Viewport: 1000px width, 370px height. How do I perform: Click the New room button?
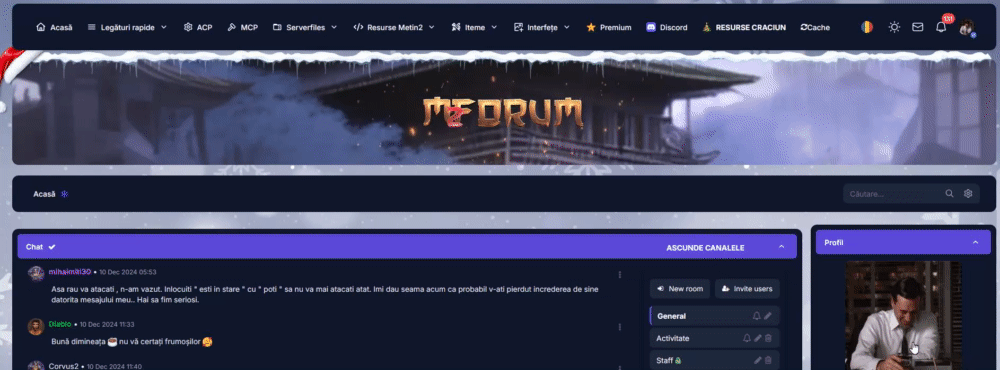tap(680, 289)
